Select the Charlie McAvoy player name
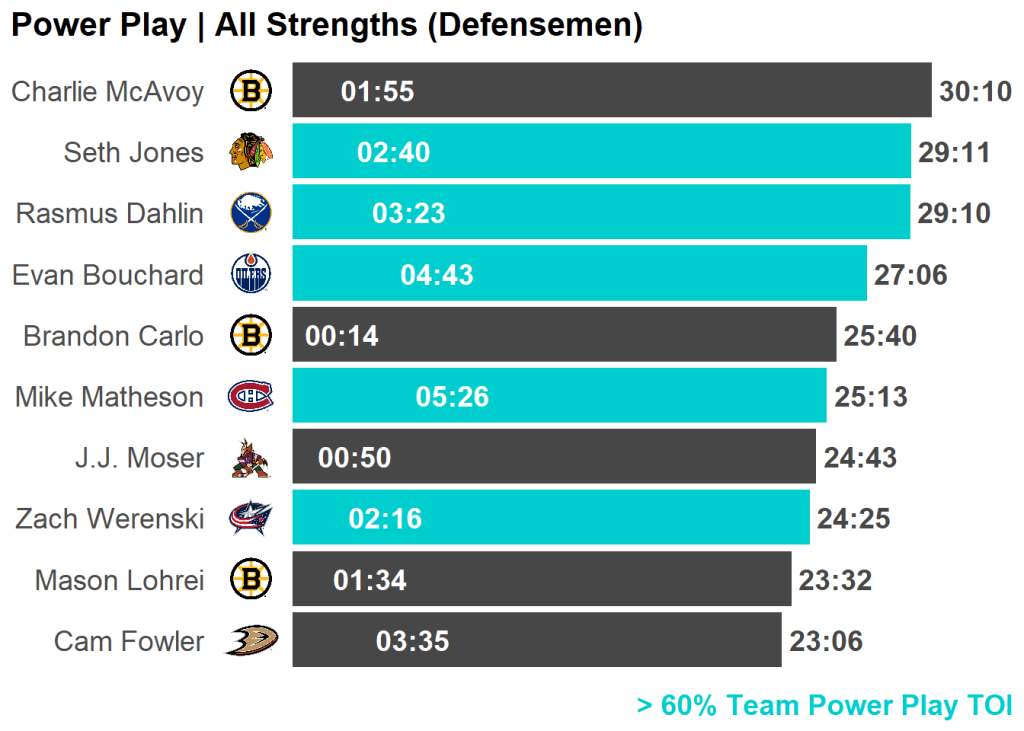 pos(107,92)
